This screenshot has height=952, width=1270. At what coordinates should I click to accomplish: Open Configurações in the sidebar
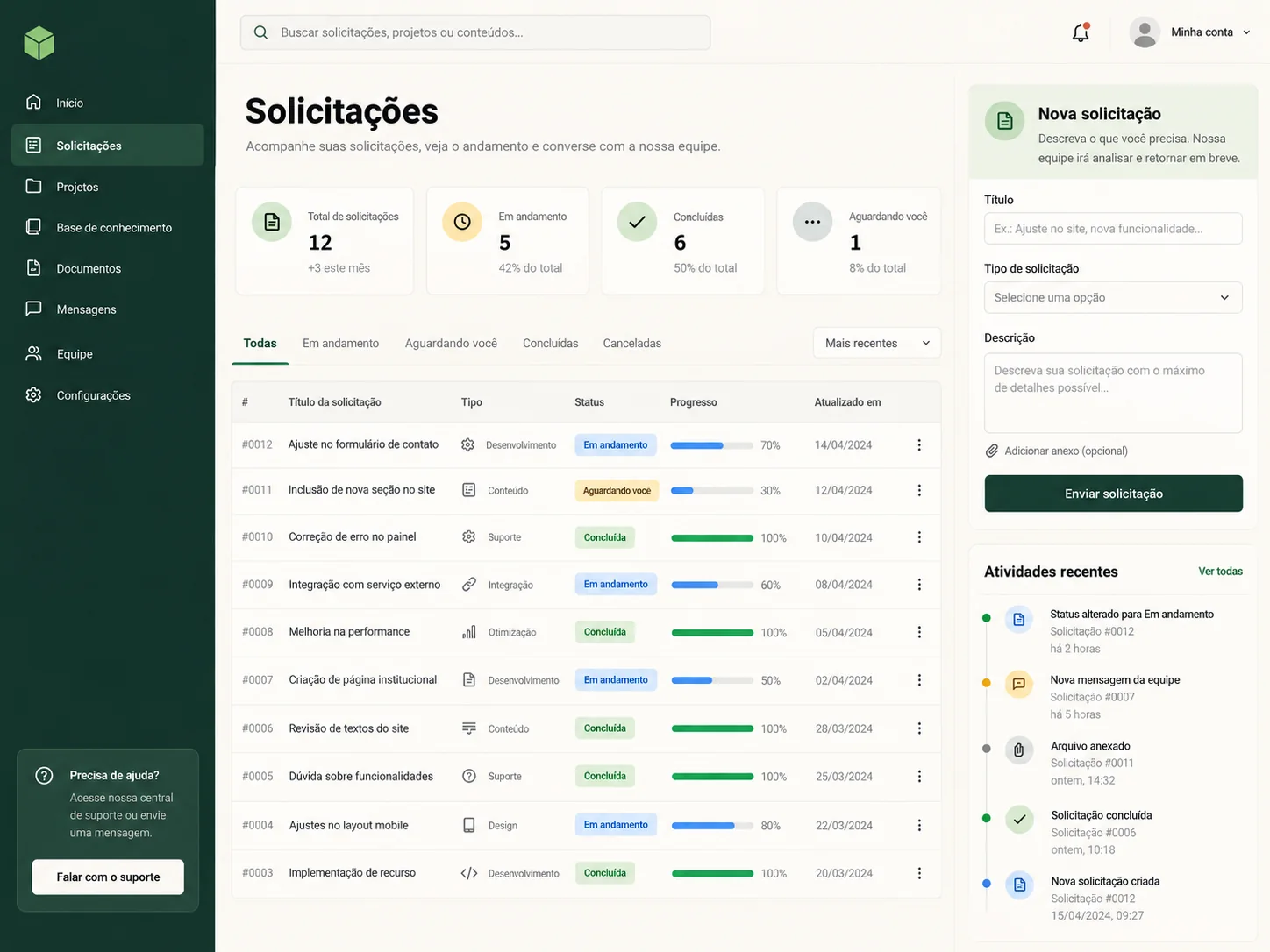coord(108,395)
